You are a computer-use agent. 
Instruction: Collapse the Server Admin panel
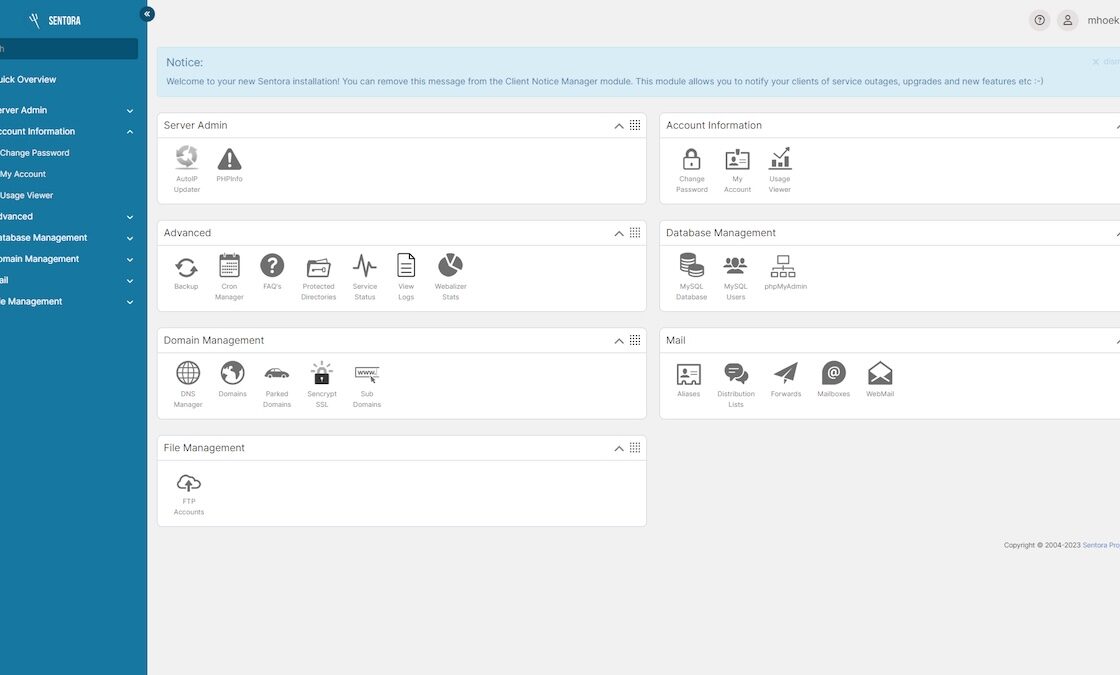tap(619, 126)
